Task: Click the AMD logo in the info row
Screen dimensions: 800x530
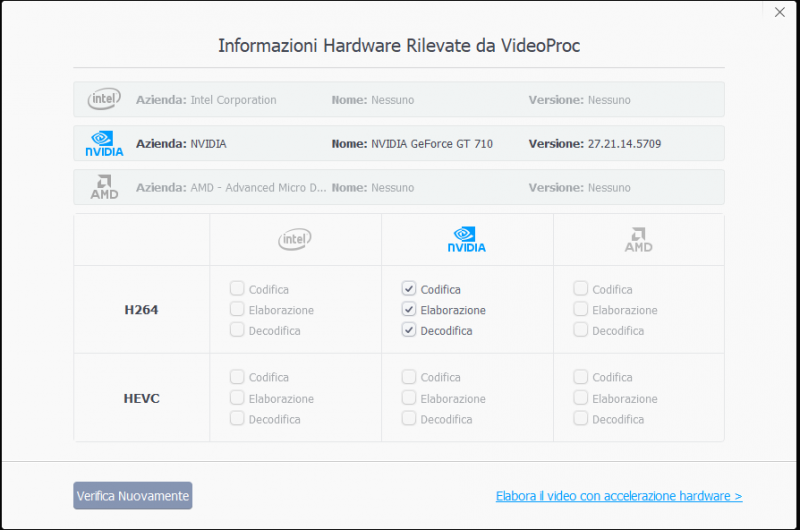Action: coord(104,187)
